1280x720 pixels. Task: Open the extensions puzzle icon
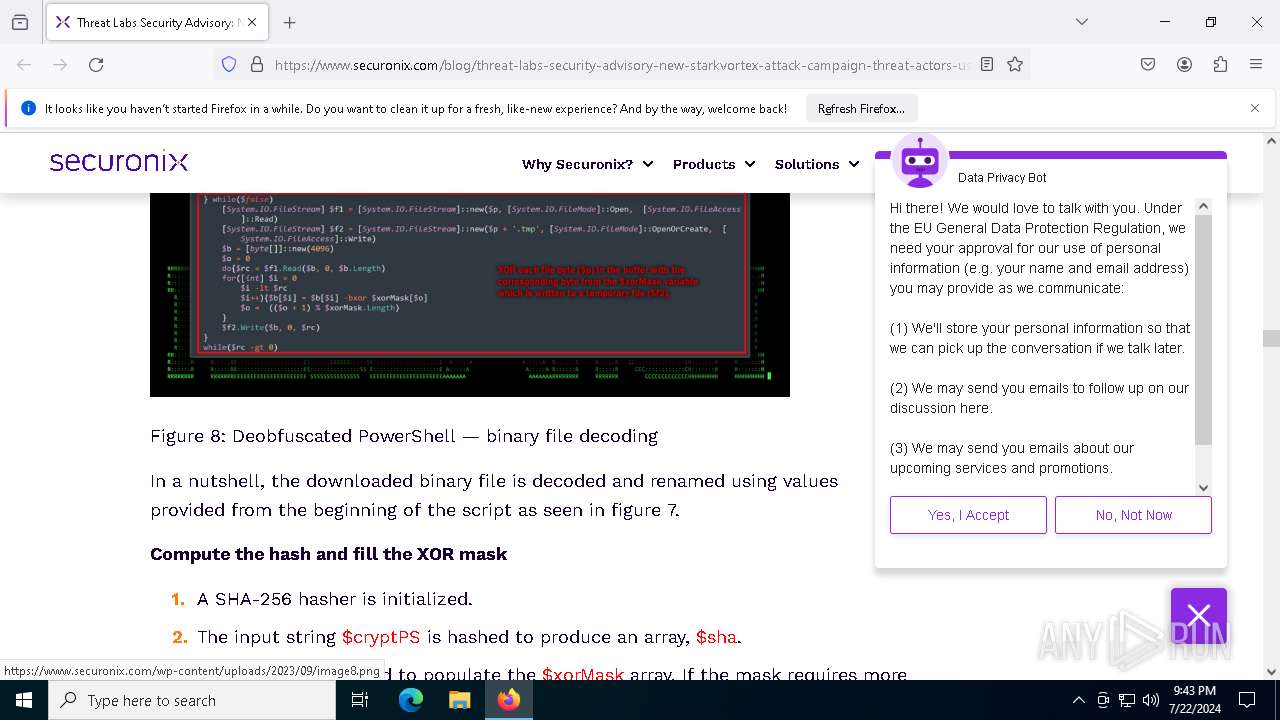coord(1220,64)
